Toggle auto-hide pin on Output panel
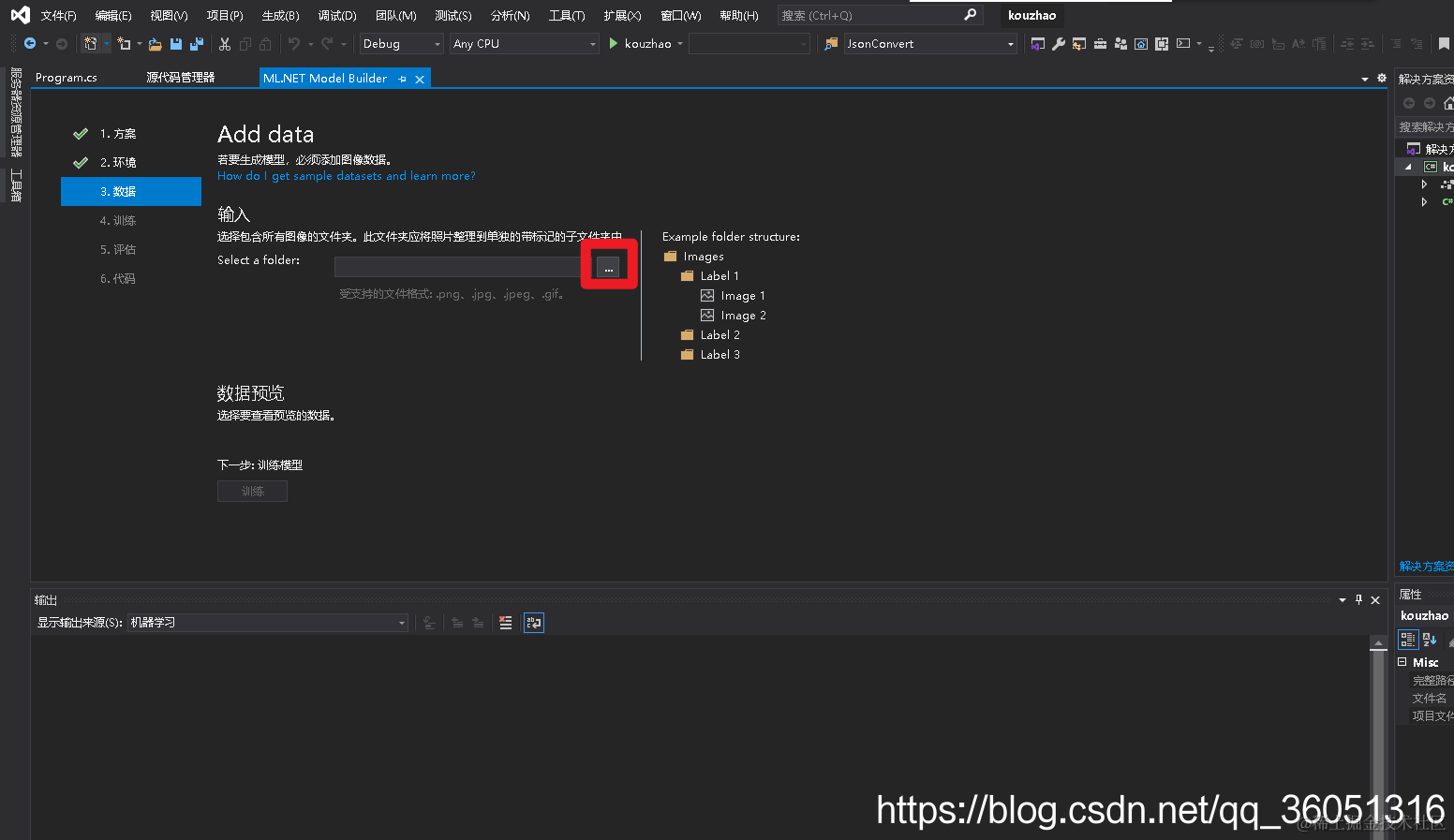Screen dimensions: 1454x840 (x=1358, y=600)
